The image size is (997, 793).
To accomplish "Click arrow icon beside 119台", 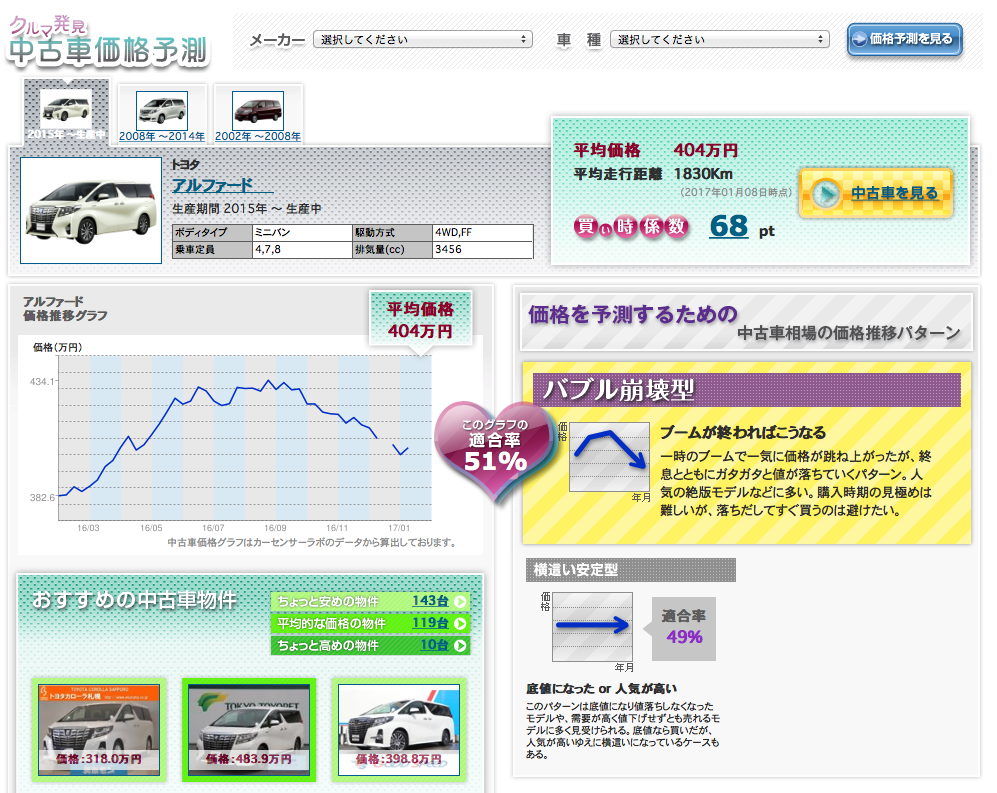I will (460, 623).
